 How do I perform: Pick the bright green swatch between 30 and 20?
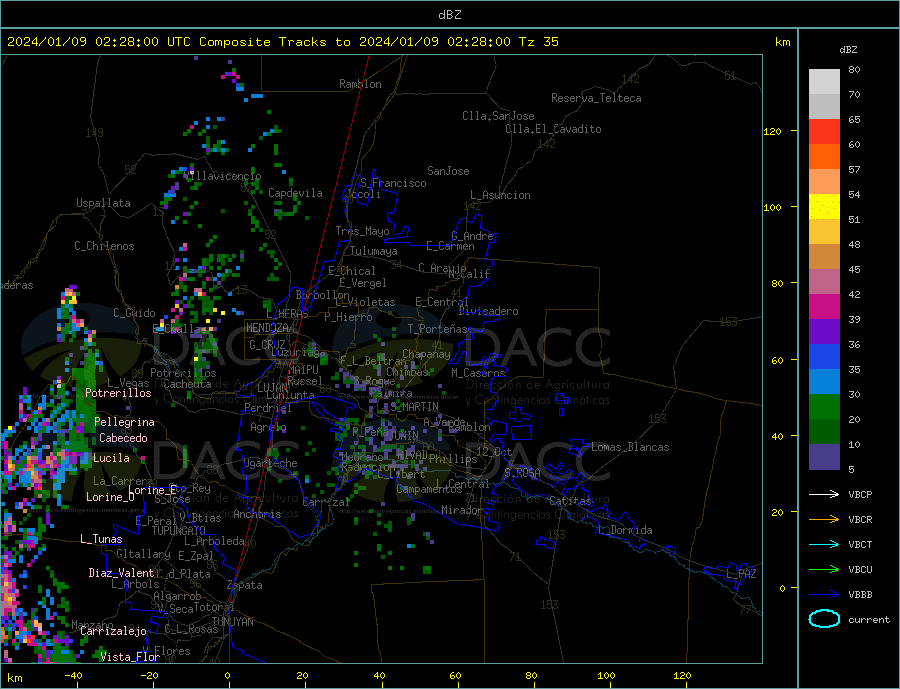pos(824,407)
